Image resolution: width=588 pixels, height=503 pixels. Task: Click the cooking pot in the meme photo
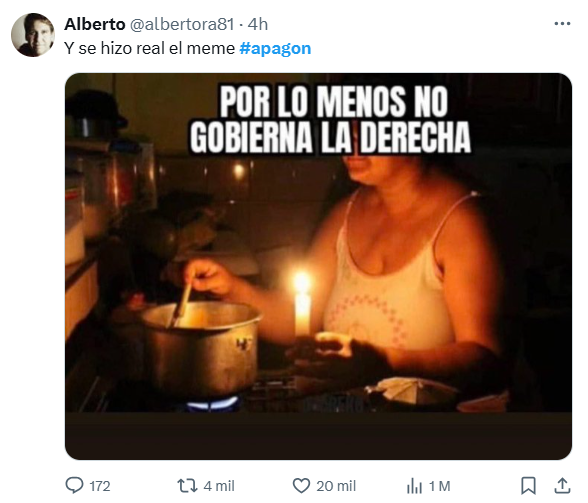click(201, 347)
